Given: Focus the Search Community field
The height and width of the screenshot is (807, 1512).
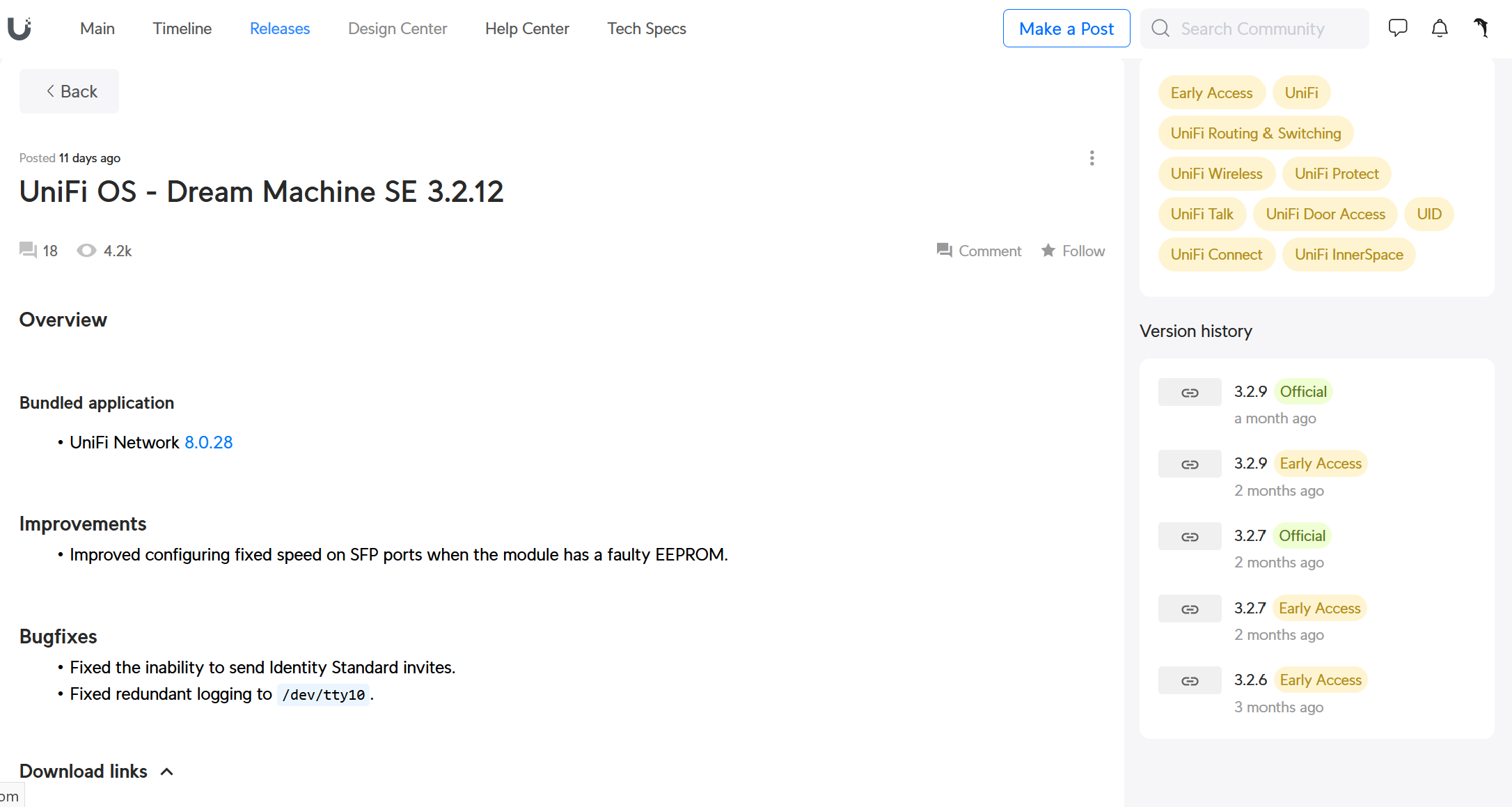Looking at the screenshot, I should [x=1254, y=29].
